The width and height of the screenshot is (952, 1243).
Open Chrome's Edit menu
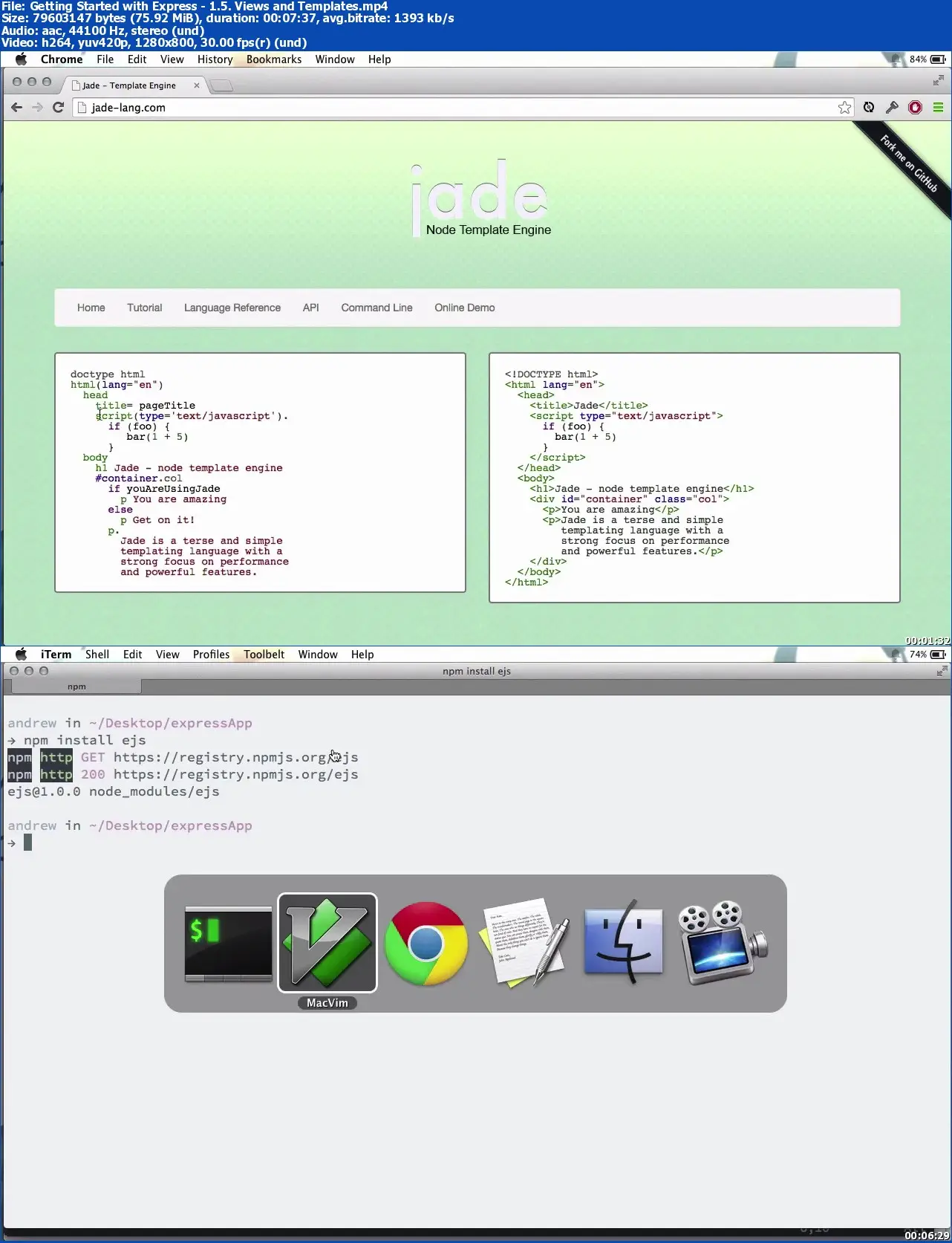137,59
